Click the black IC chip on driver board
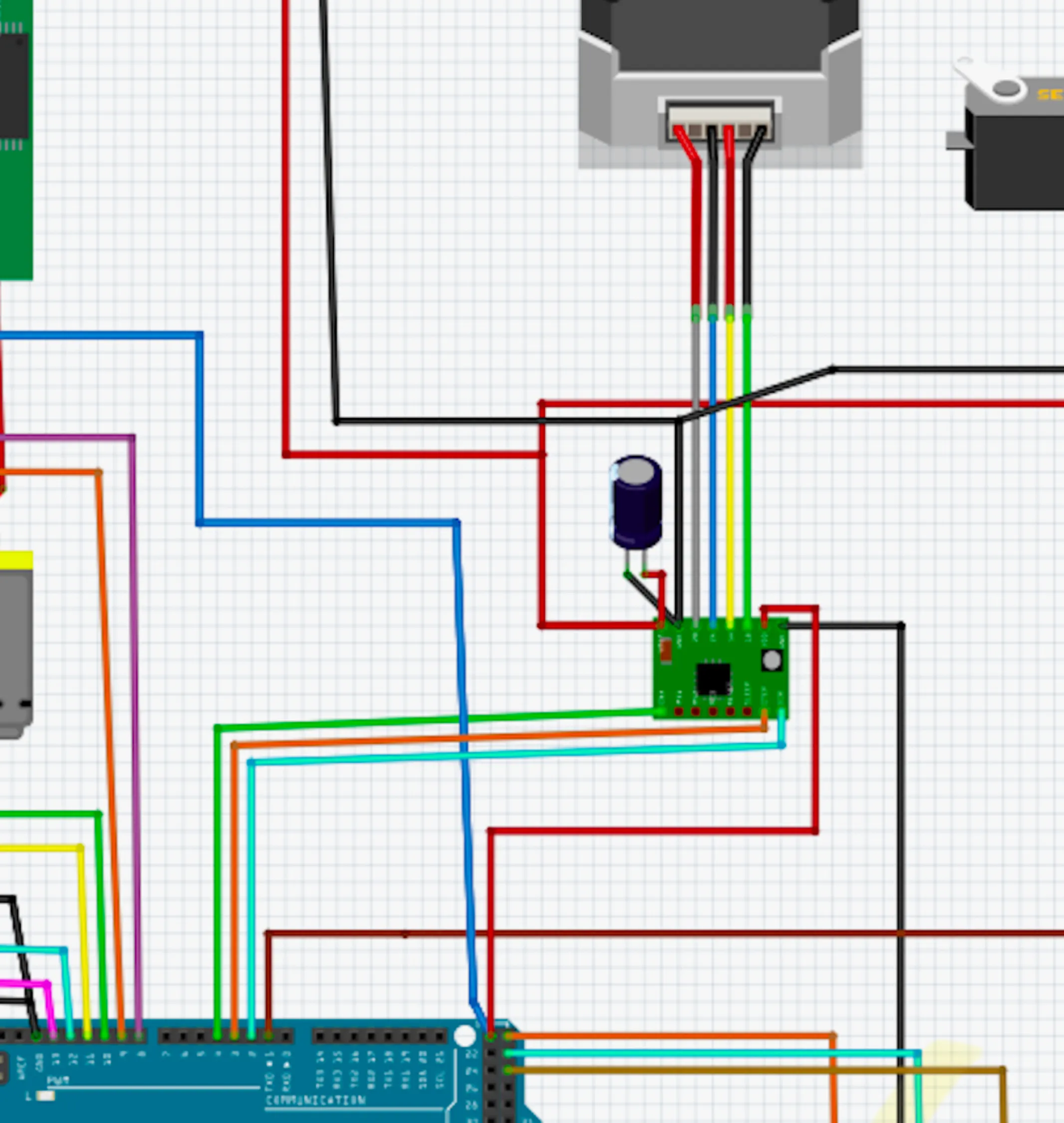This screenshot has height=1123, width=1064. pos(713,678)
